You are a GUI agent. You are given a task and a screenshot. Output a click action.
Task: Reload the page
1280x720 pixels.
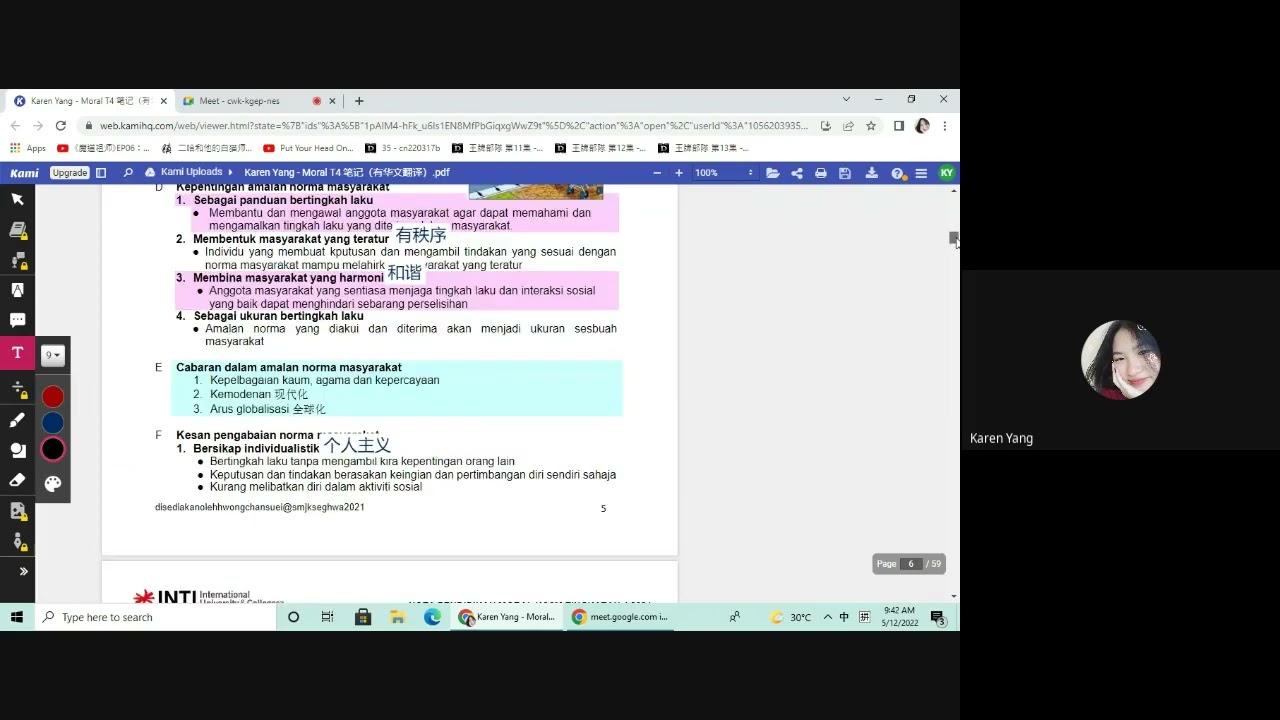61,126
